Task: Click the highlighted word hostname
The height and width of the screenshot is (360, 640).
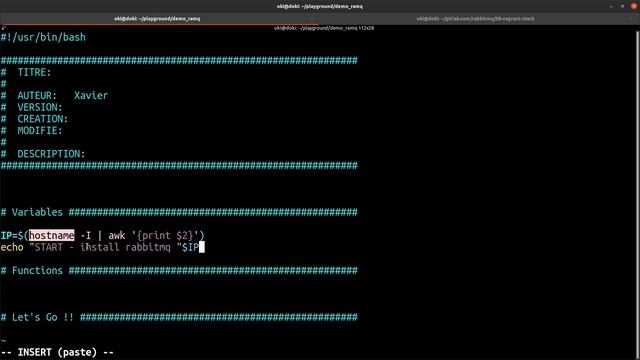Action: coord(51,236)
